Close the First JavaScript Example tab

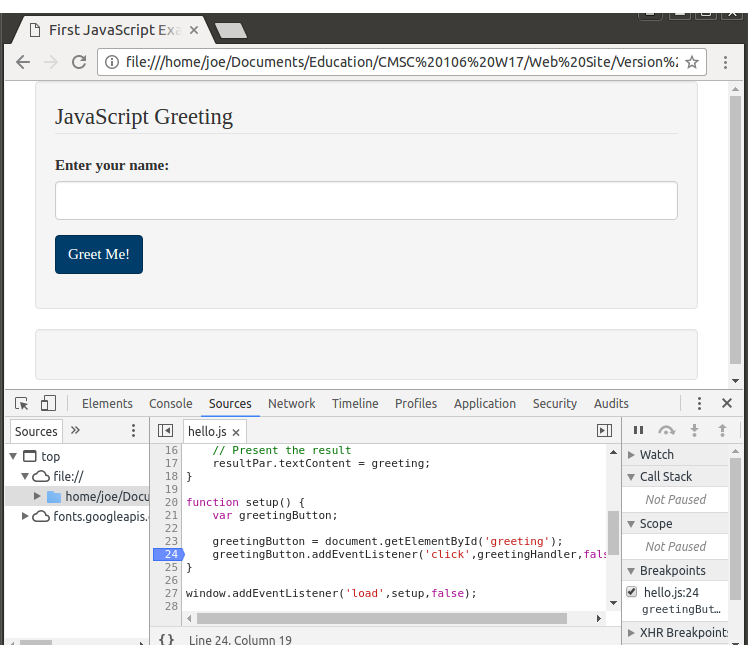coord(194,31)
